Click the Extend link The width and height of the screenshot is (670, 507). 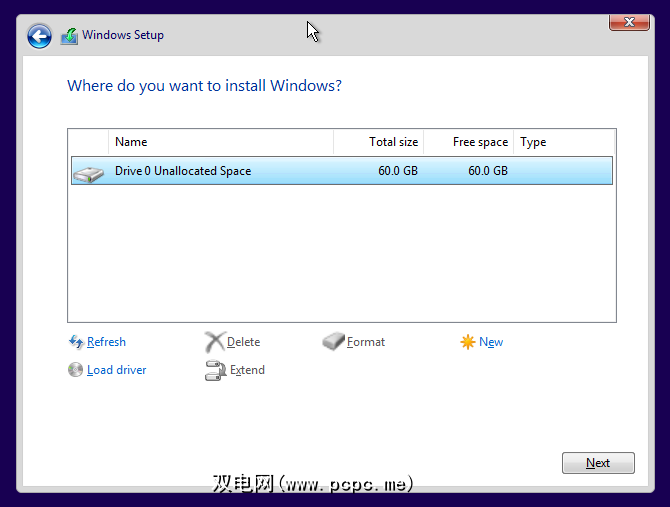tap(247, 369)
